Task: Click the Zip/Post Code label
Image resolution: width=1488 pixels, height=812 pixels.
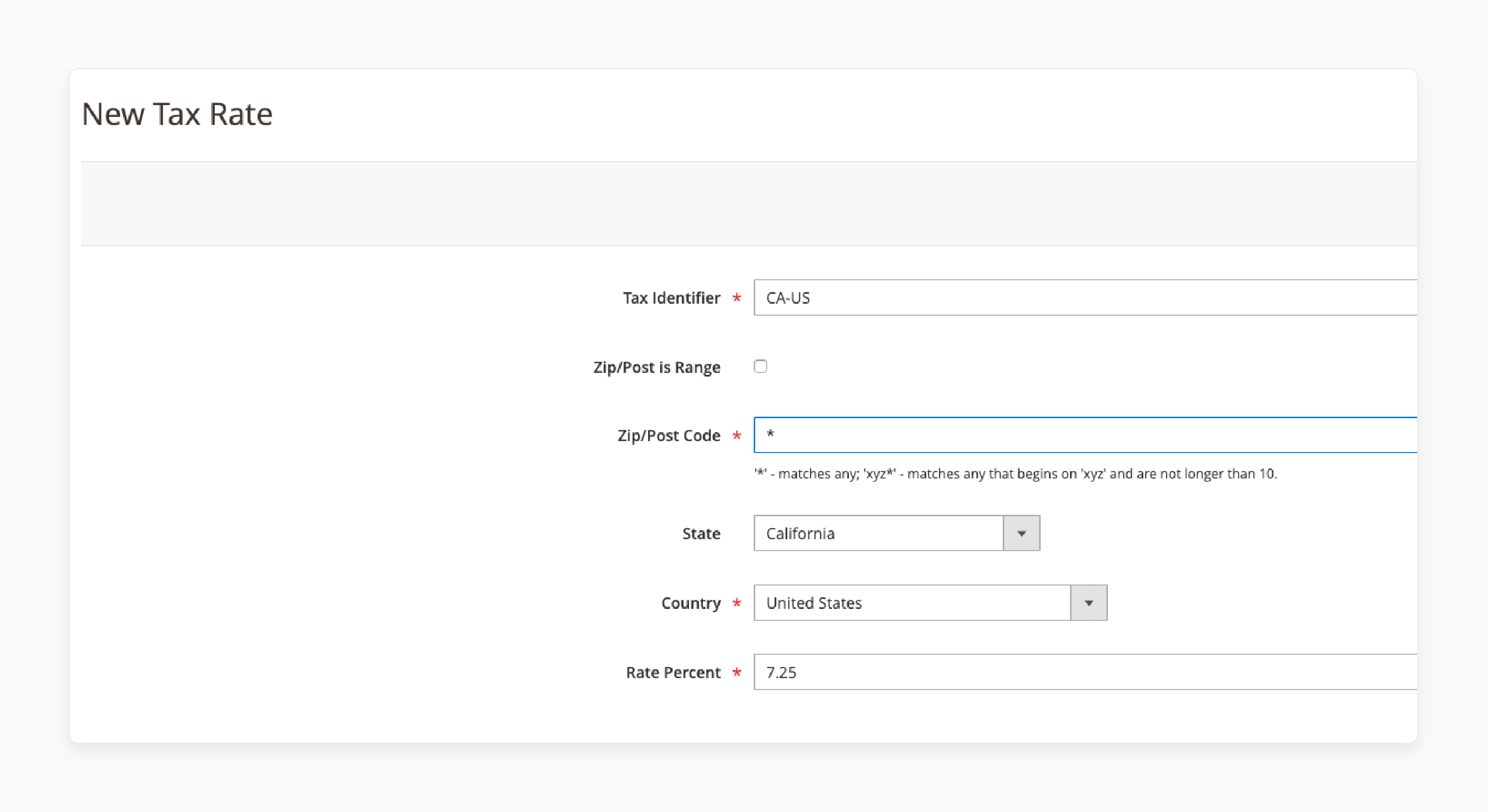Action: tap(669, 435)
